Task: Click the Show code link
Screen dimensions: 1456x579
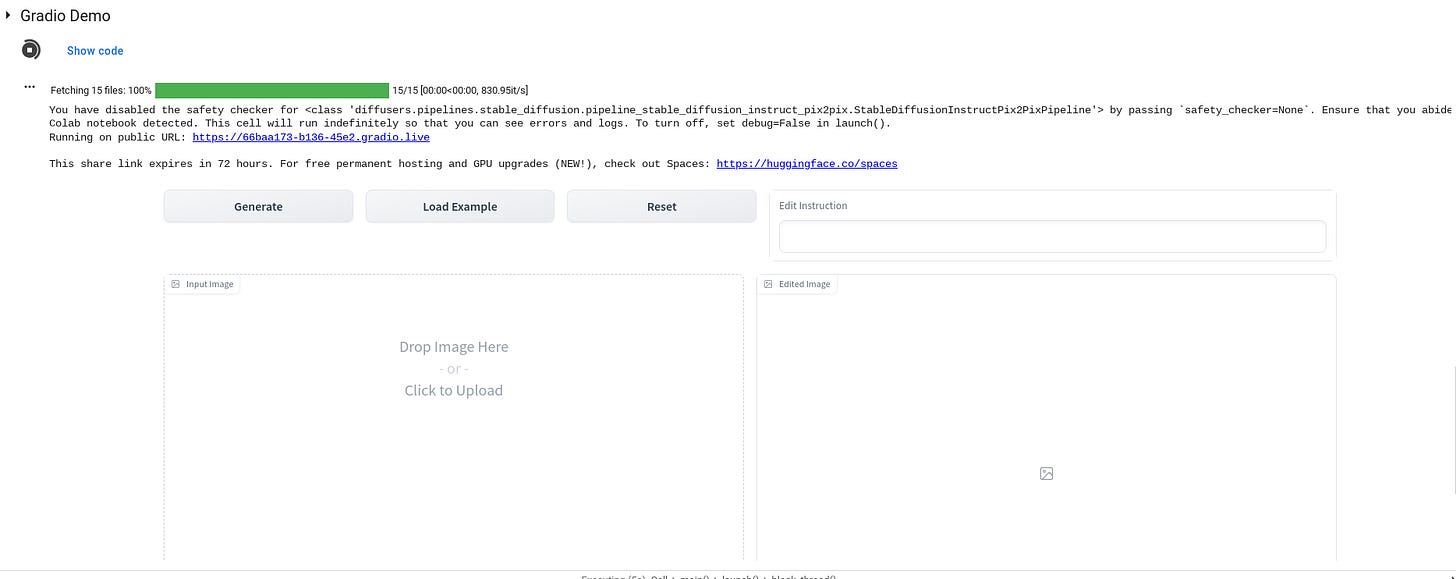Action: point(95,50)
